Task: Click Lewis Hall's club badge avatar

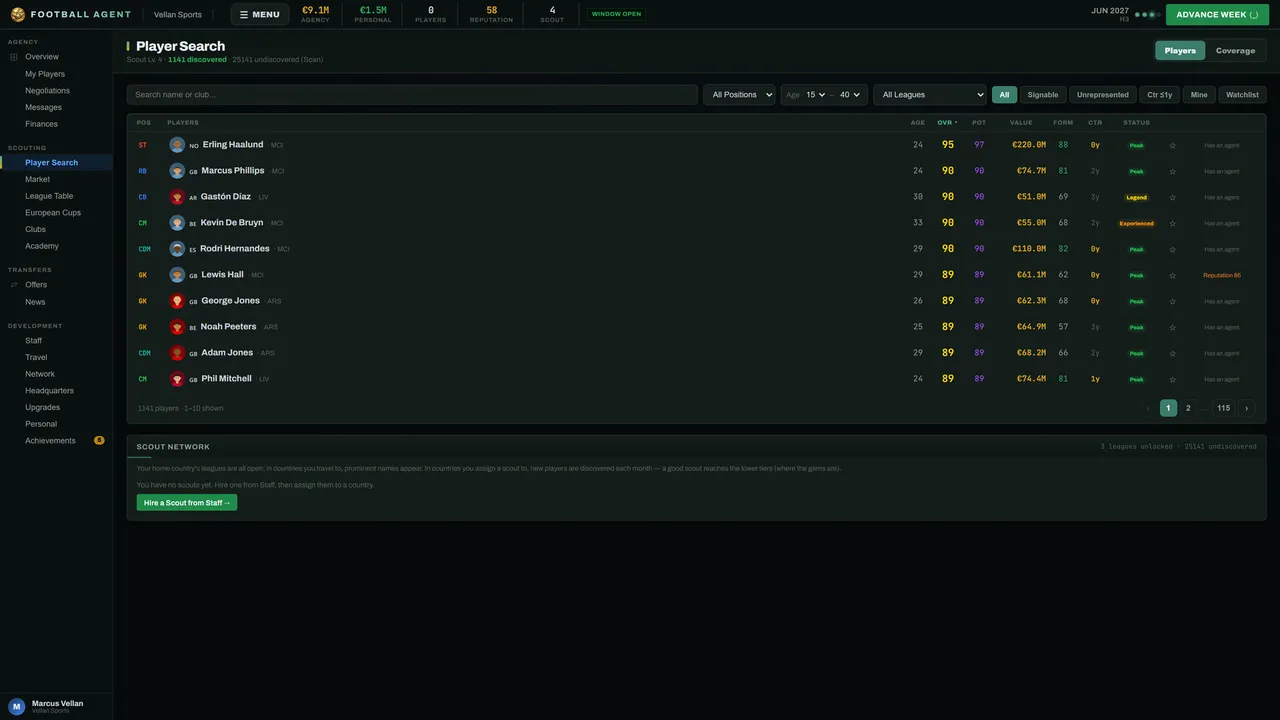Action: tap(177, 275)
